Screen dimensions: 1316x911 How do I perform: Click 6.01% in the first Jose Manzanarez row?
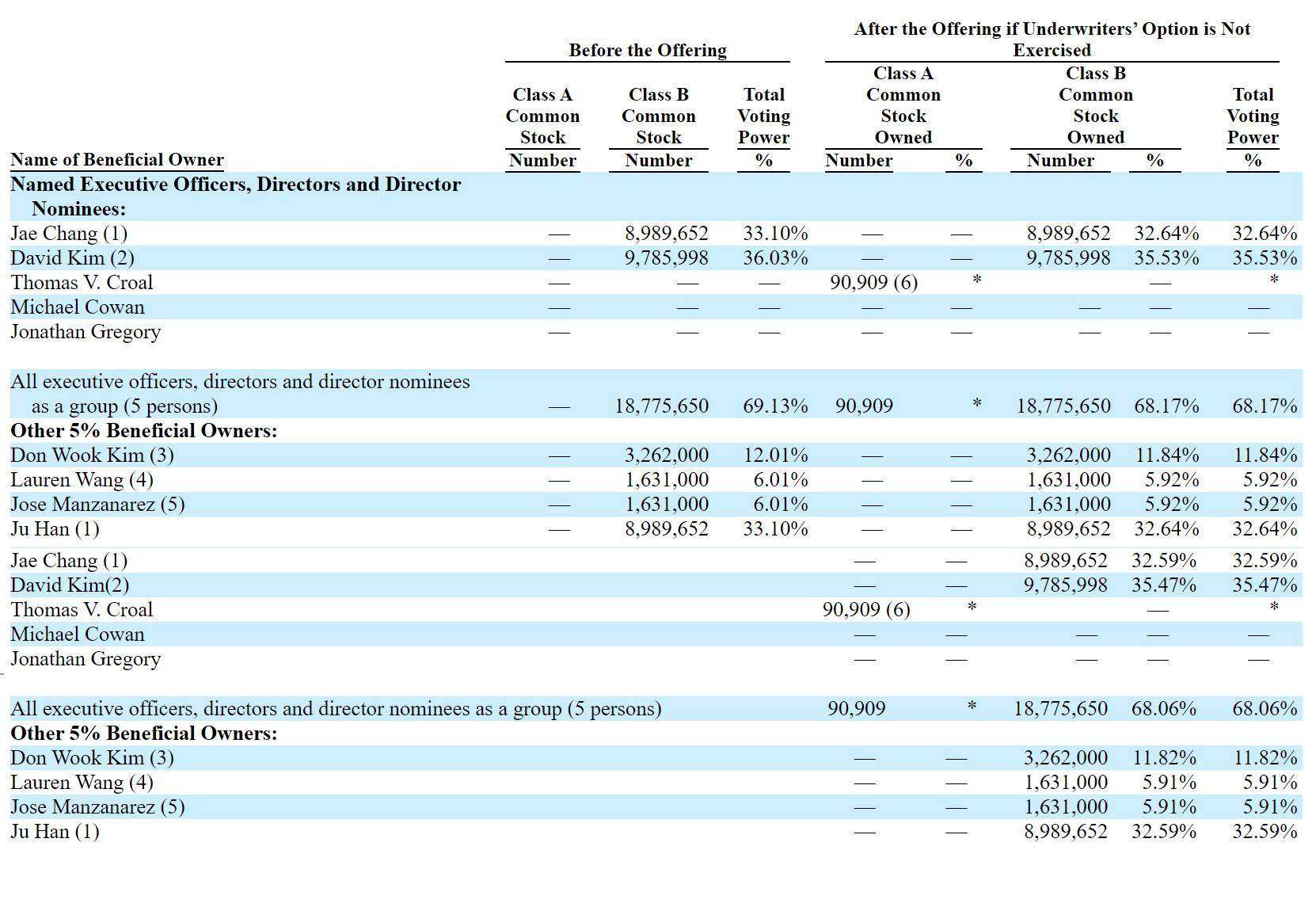click(x=780, y=505)
